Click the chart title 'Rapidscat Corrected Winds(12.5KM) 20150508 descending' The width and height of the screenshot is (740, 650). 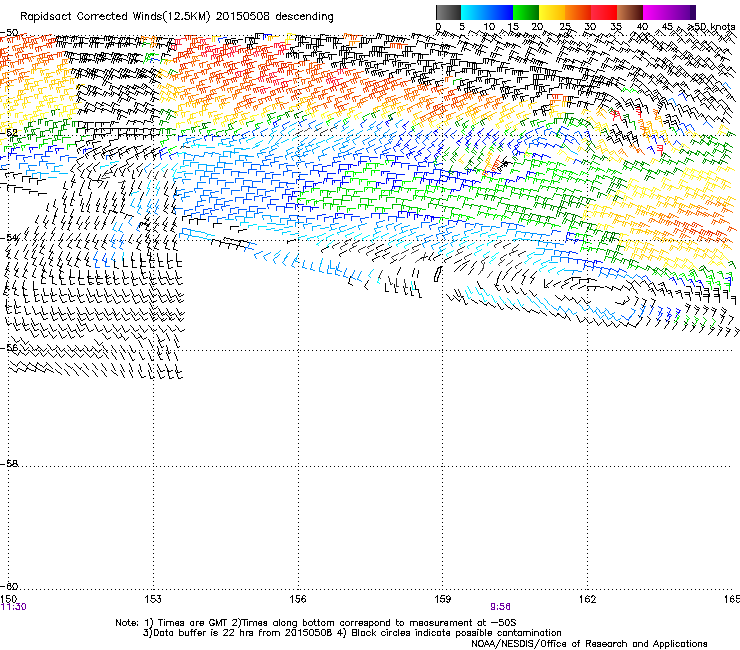click(x=177, y=17)
